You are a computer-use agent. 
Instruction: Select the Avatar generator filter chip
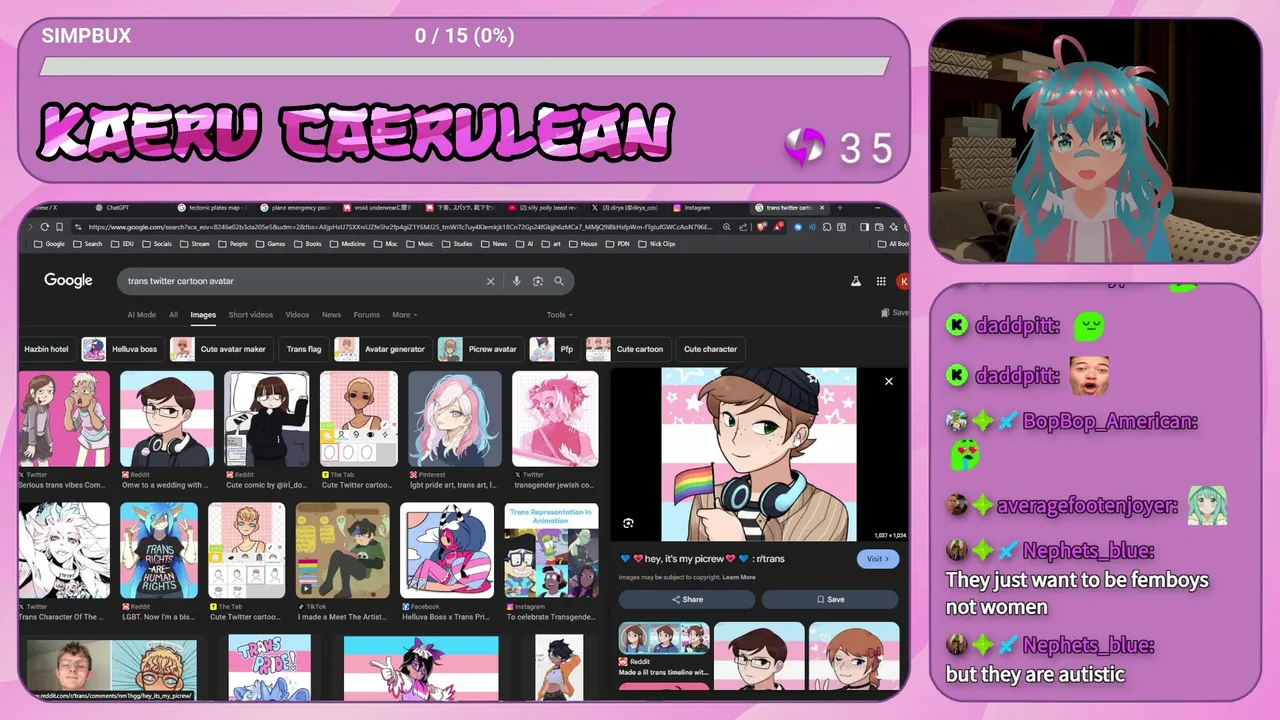383,349
